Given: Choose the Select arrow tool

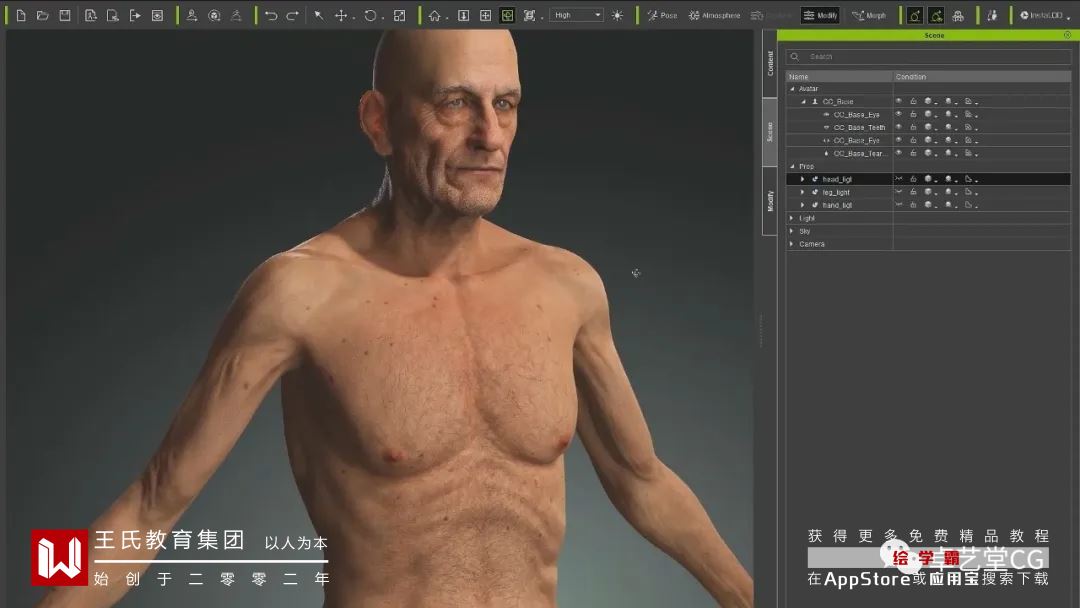Looking at the screenshot, I should point(319,15).
